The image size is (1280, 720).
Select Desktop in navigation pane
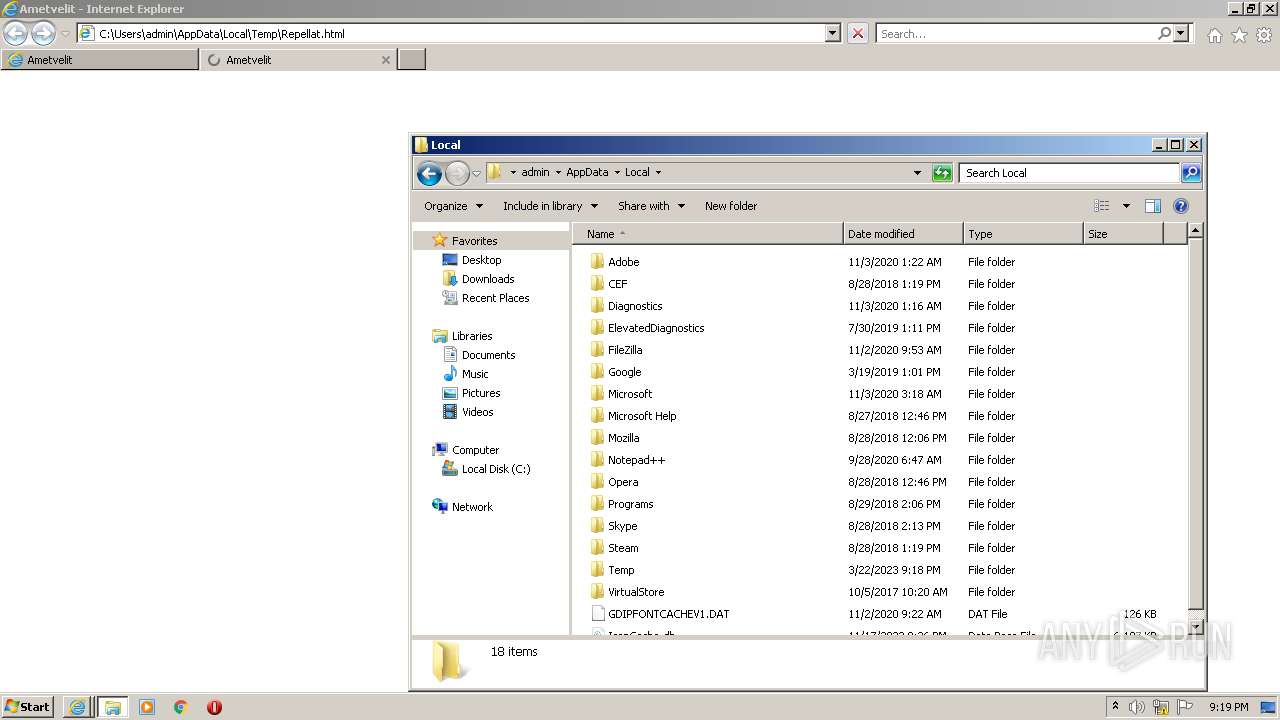click(481, 260)
